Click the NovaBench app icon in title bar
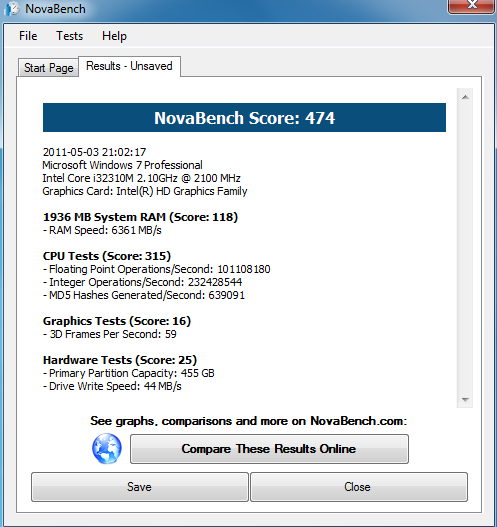497x527 pixels. coord(12,8)
